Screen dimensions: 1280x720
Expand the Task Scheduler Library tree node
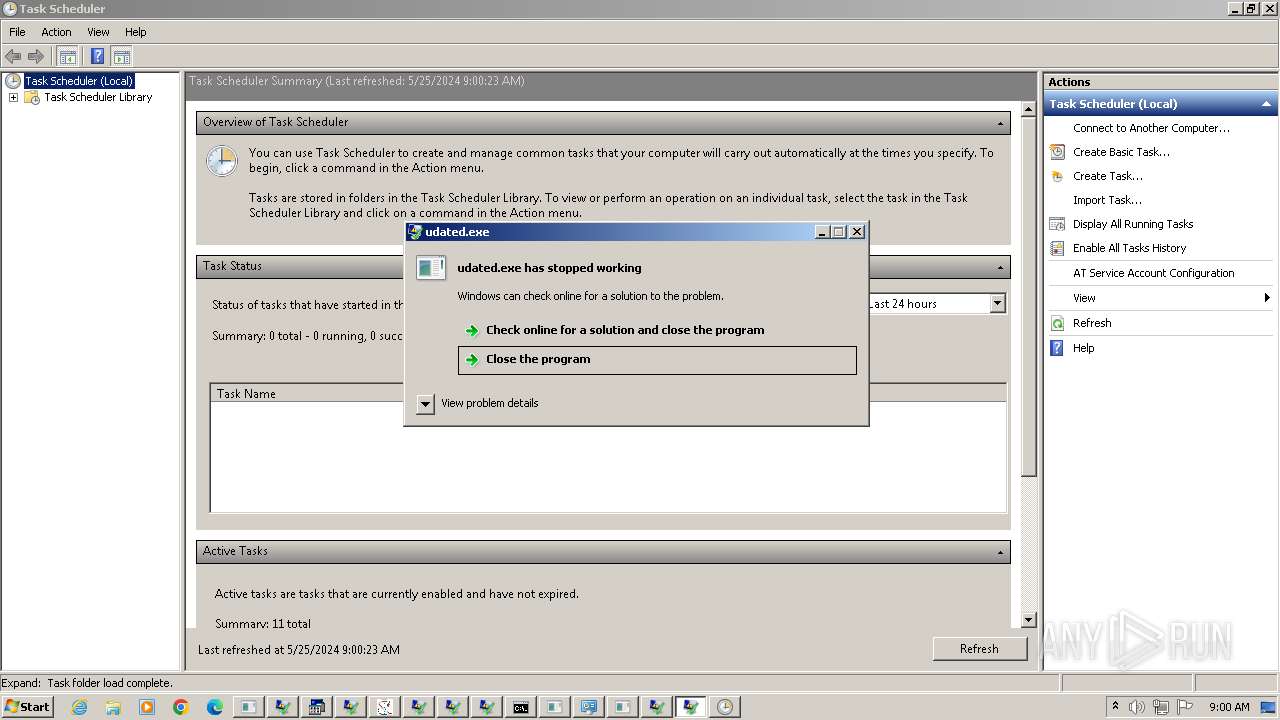13,97
